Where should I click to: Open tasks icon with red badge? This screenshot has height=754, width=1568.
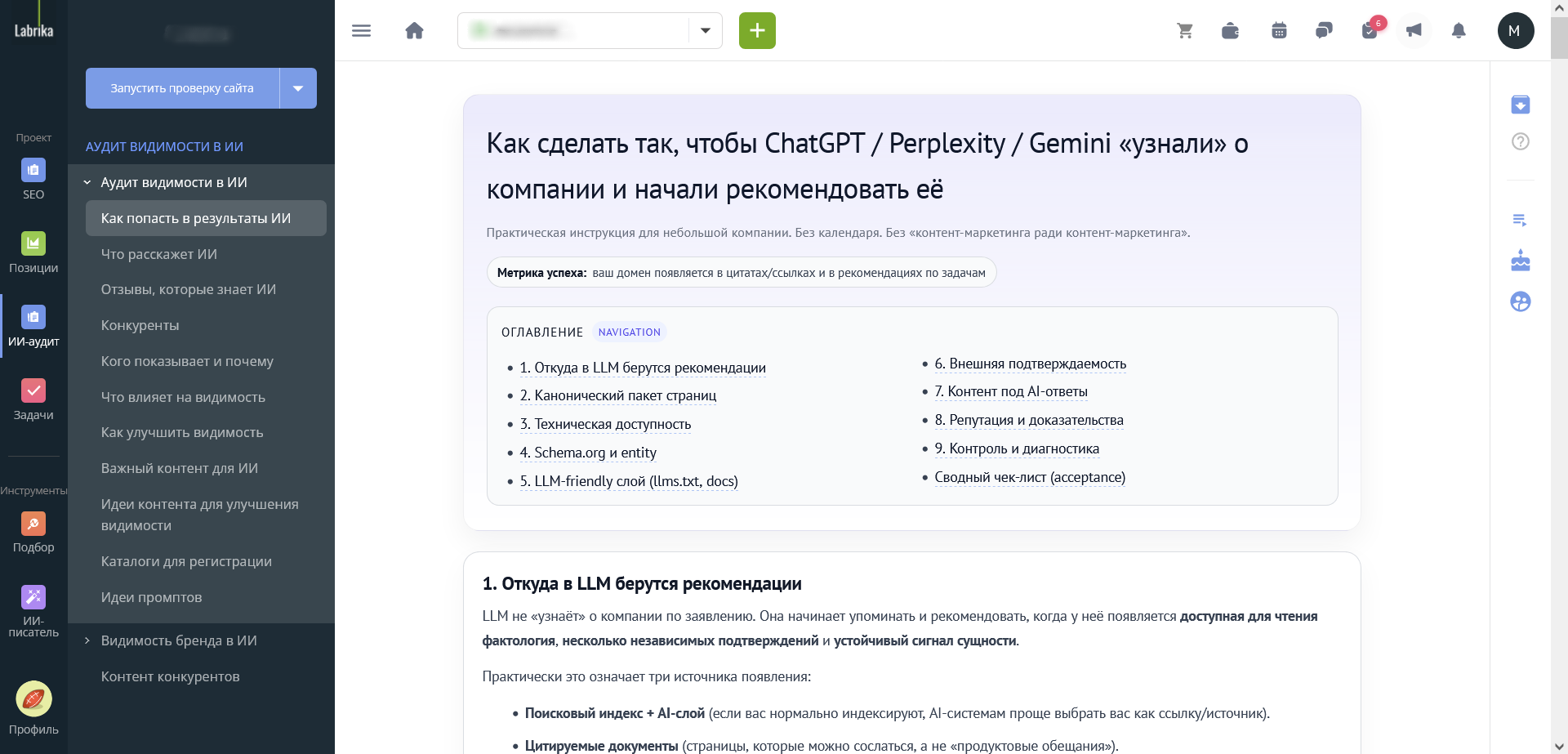point(1371,29)
